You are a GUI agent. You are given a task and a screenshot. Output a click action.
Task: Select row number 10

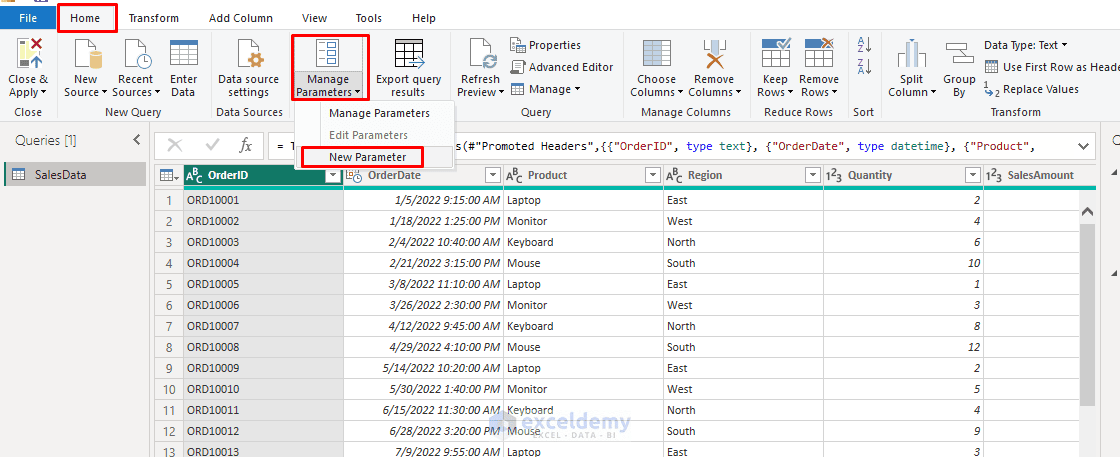point(169,389)
